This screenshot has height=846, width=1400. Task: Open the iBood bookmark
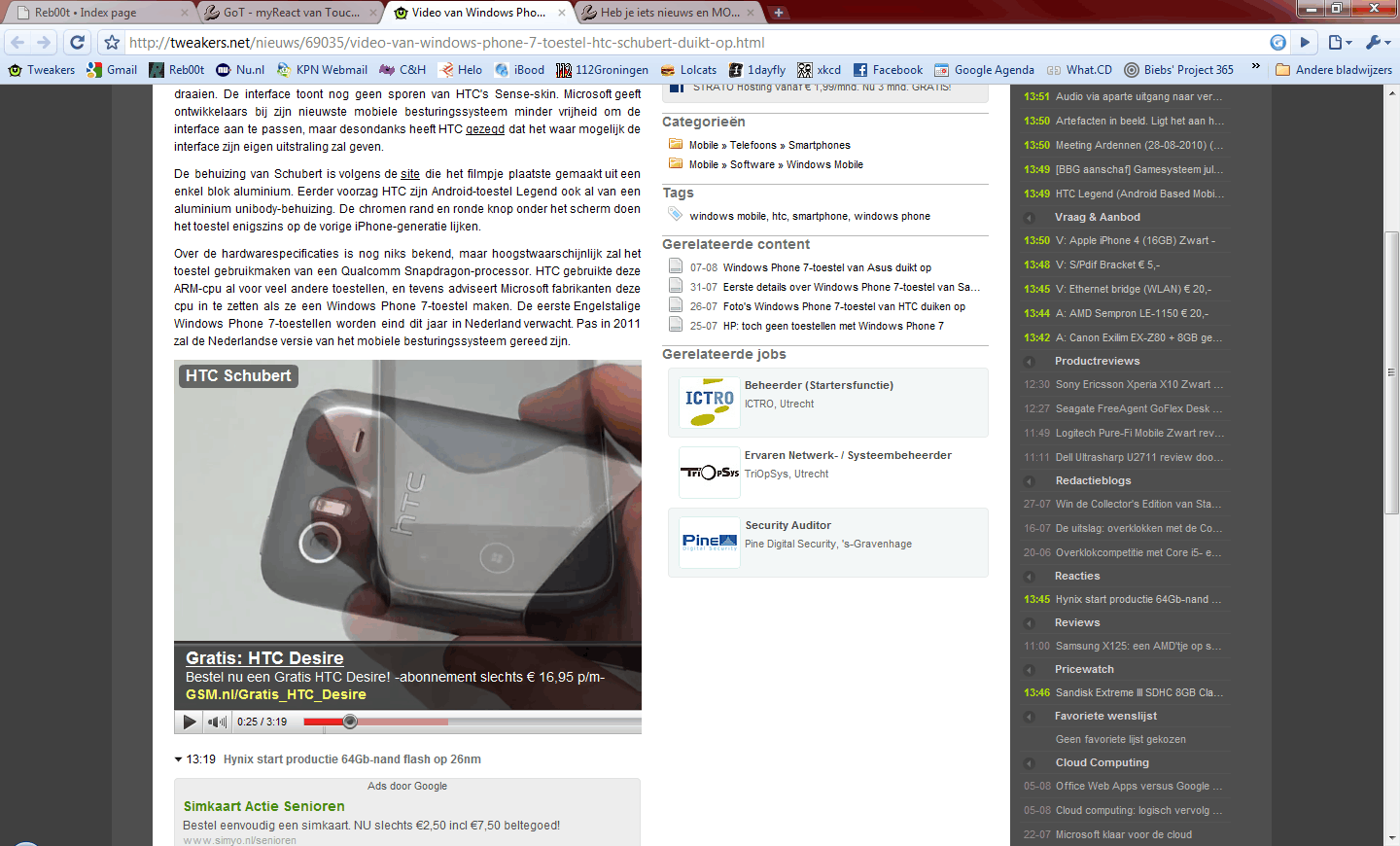click(519, 70)
